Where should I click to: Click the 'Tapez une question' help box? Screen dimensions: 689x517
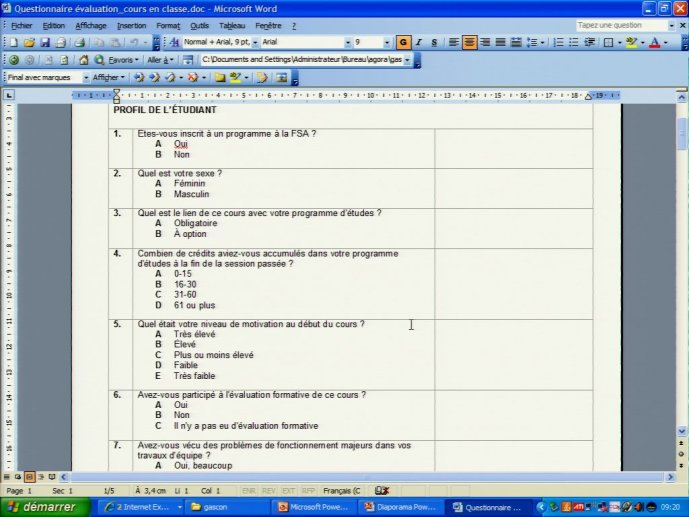(x=621, y=25)
